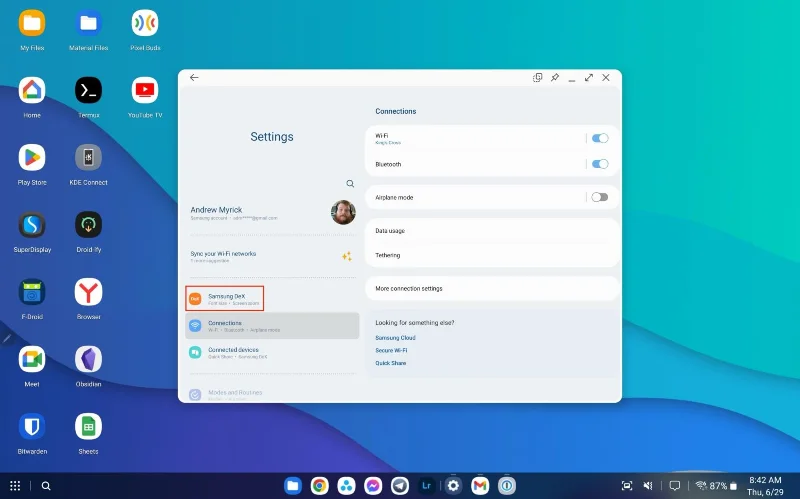Launch KDE Connect from the desktop
The width and height of the screenshot is (800, 499).
coord(88,158)
